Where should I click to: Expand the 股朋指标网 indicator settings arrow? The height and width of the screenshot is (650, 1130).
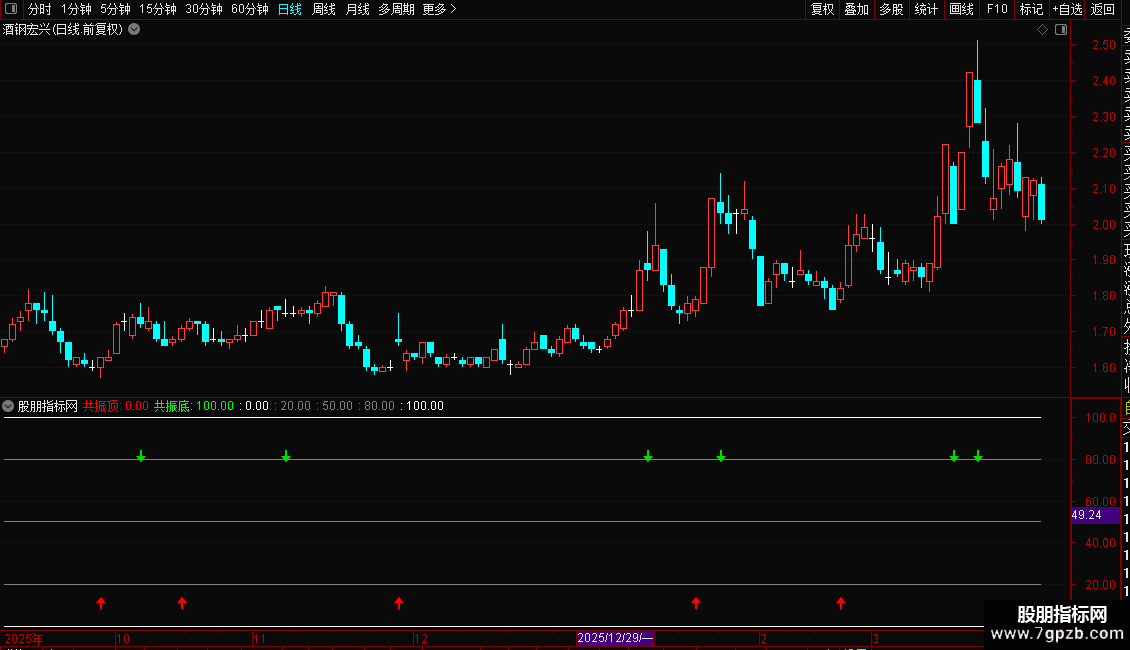click(8, 406)
